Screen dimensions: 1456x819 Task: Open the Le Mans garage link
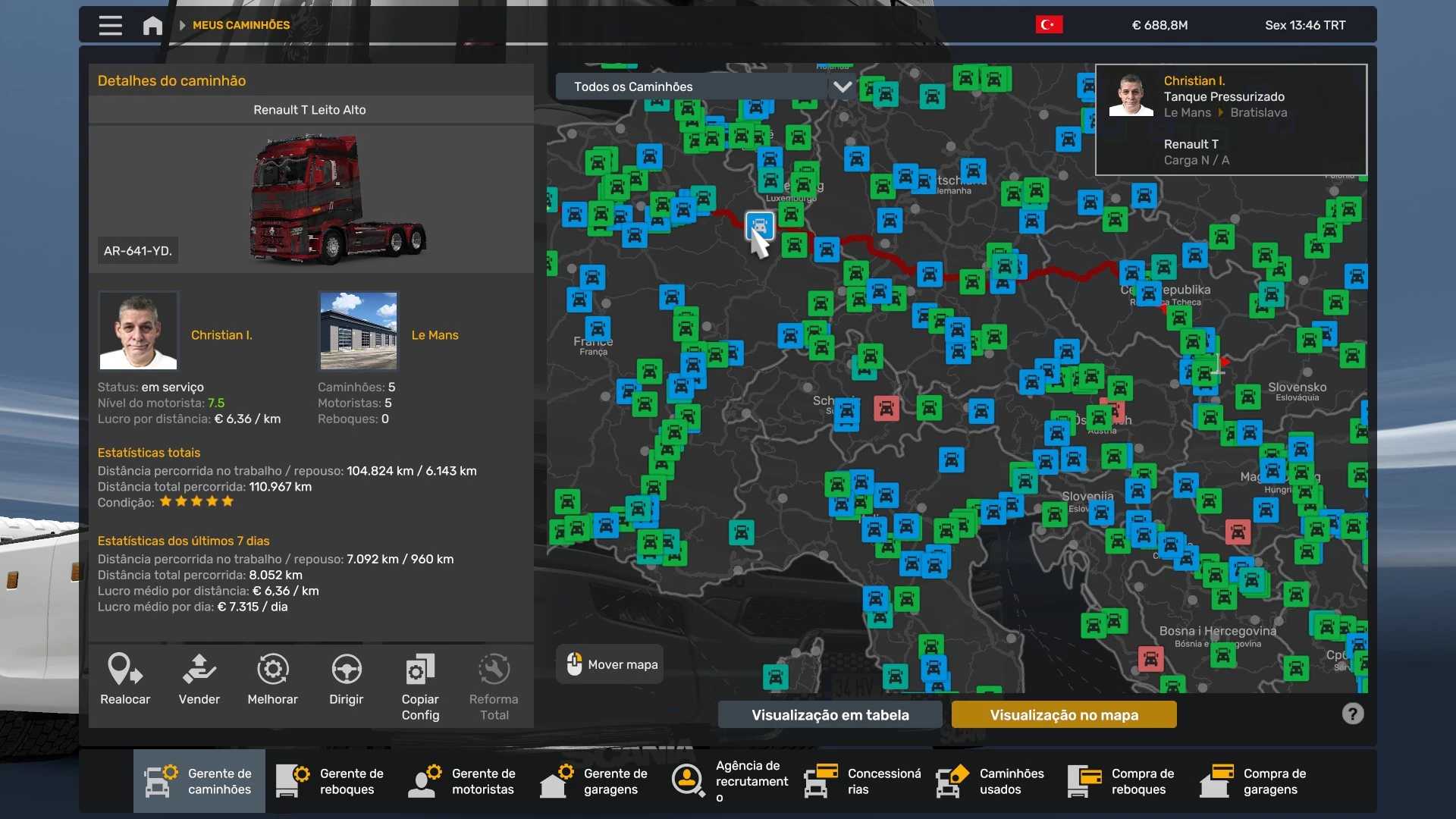[435, 335]
